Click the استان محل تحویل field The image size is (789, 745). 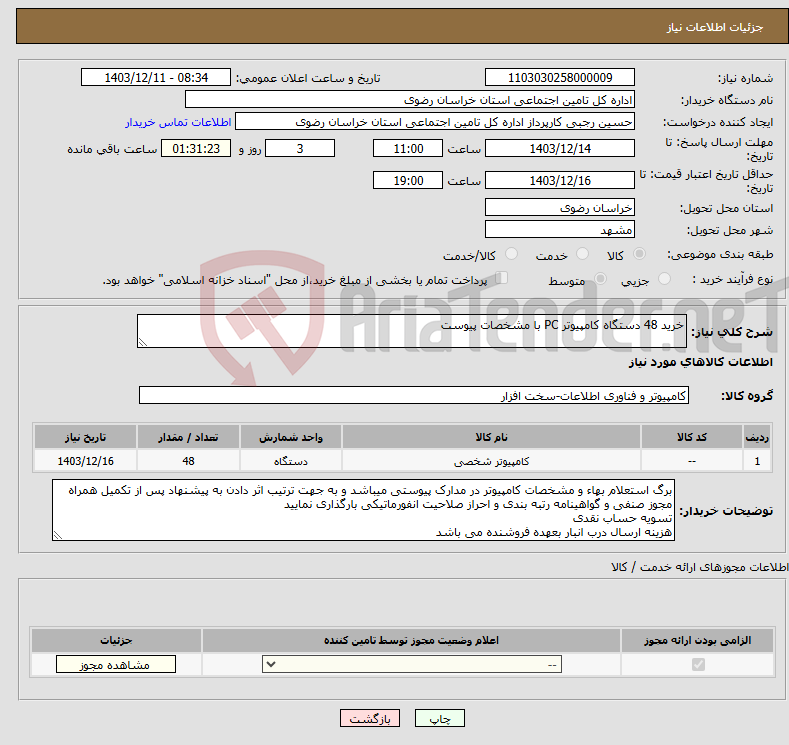click(559, 208)
